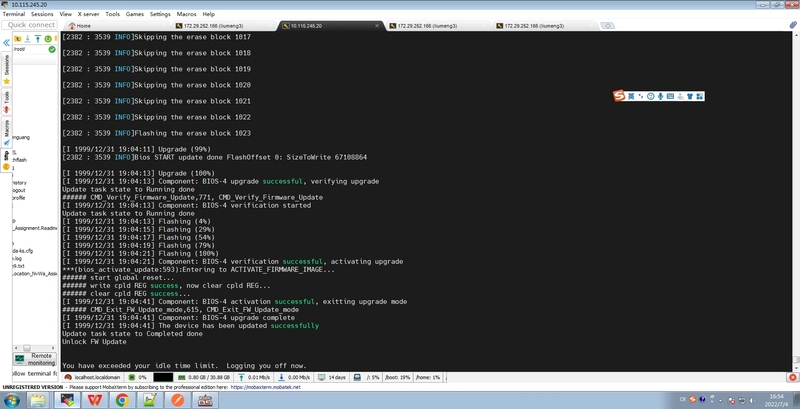The height and width of the screenshot is (409, 800).
Task: Collapse the sidebar with the double-arrow icon
Action: coord(6,43)
